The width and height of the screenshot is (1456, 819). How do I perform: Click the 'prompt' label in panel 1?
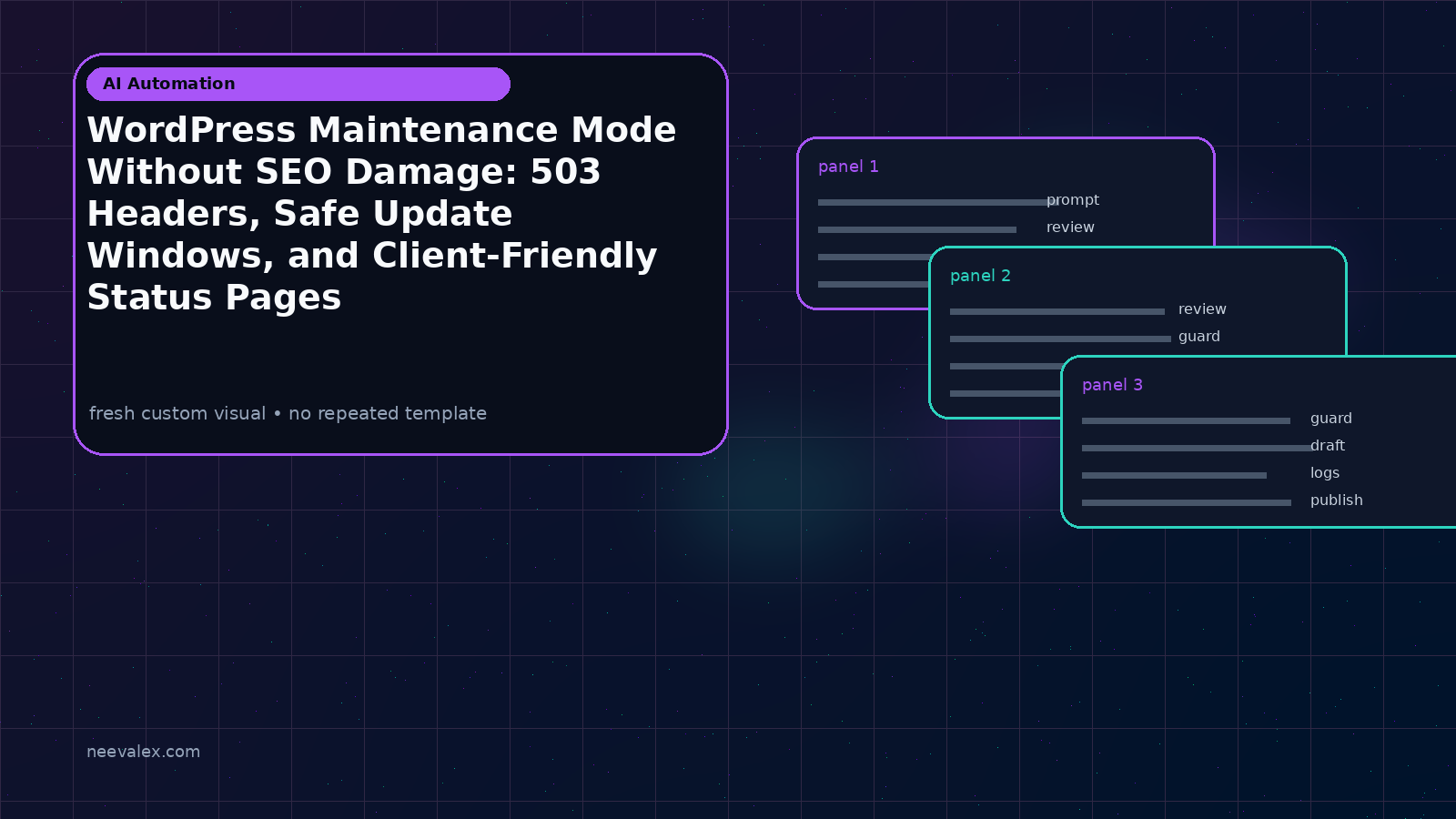click(x=1073, y=200)
